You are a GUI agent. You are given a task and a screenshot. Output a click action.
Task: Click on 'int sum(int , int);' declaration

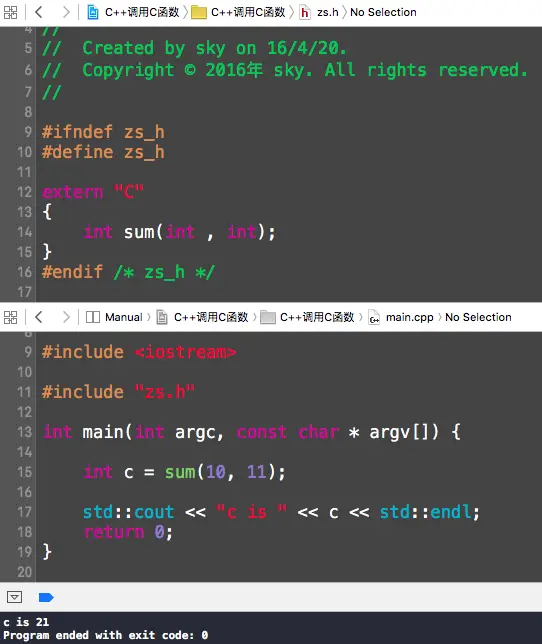(179, 232)
